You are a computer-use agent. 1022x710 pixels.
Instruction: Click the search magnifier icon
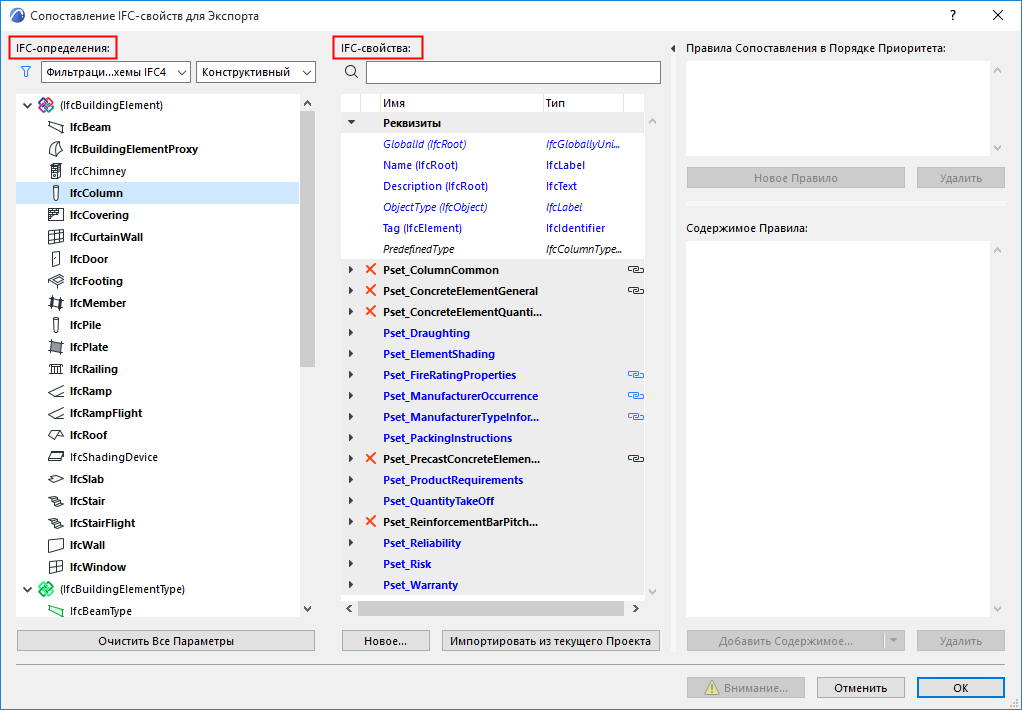[x=351, y=72]
